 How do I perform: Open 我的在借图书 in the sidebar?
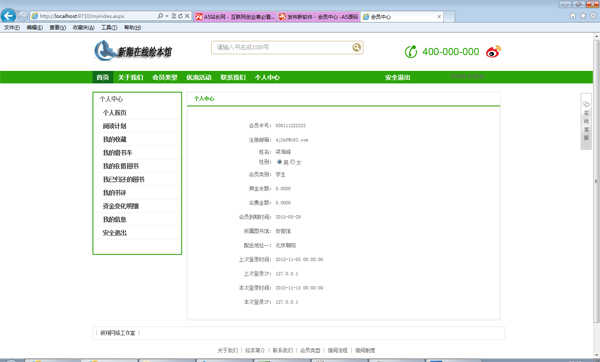pos(121,166)
